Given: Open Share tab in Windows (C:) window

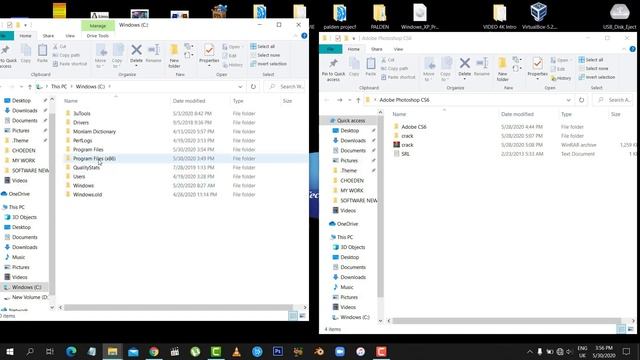Looking at the screenshot, I should (48, 36).
